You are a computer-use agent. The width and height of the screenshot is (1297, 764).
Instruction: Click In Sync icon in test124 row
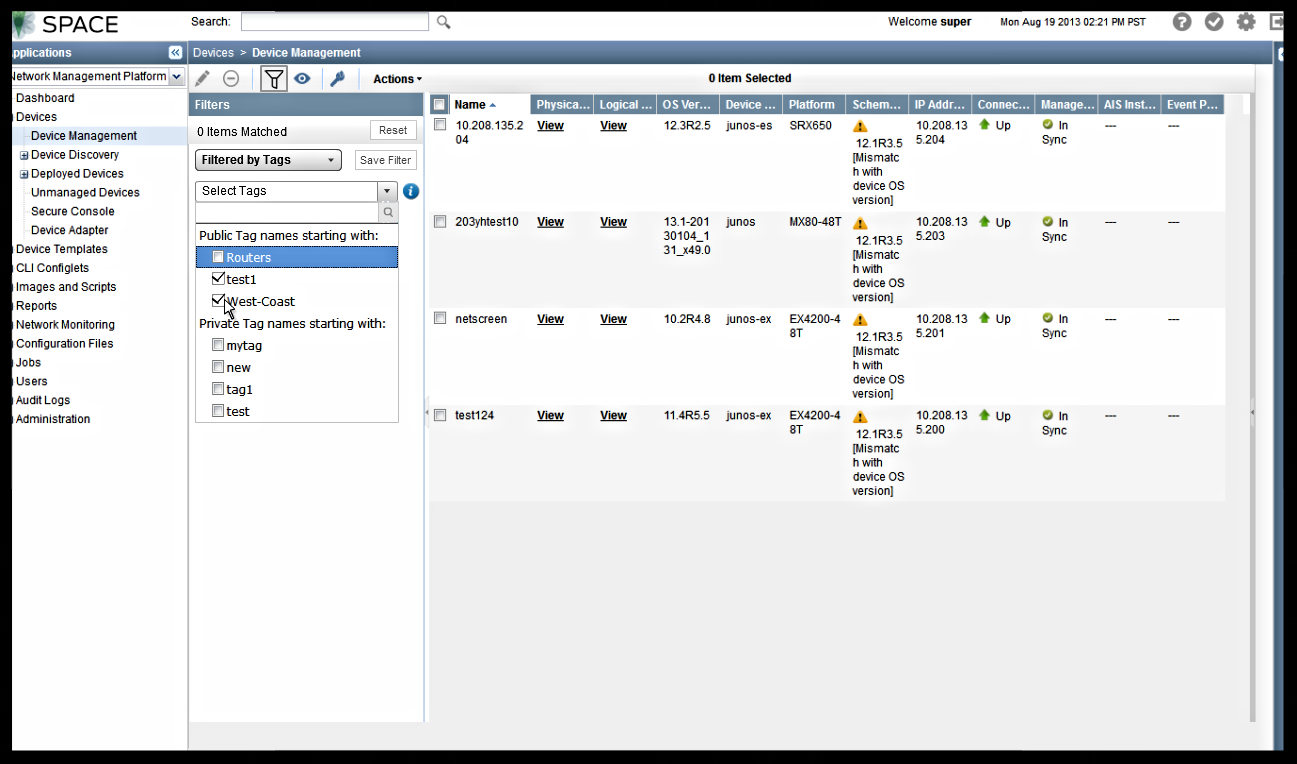tap(1047, 414)
